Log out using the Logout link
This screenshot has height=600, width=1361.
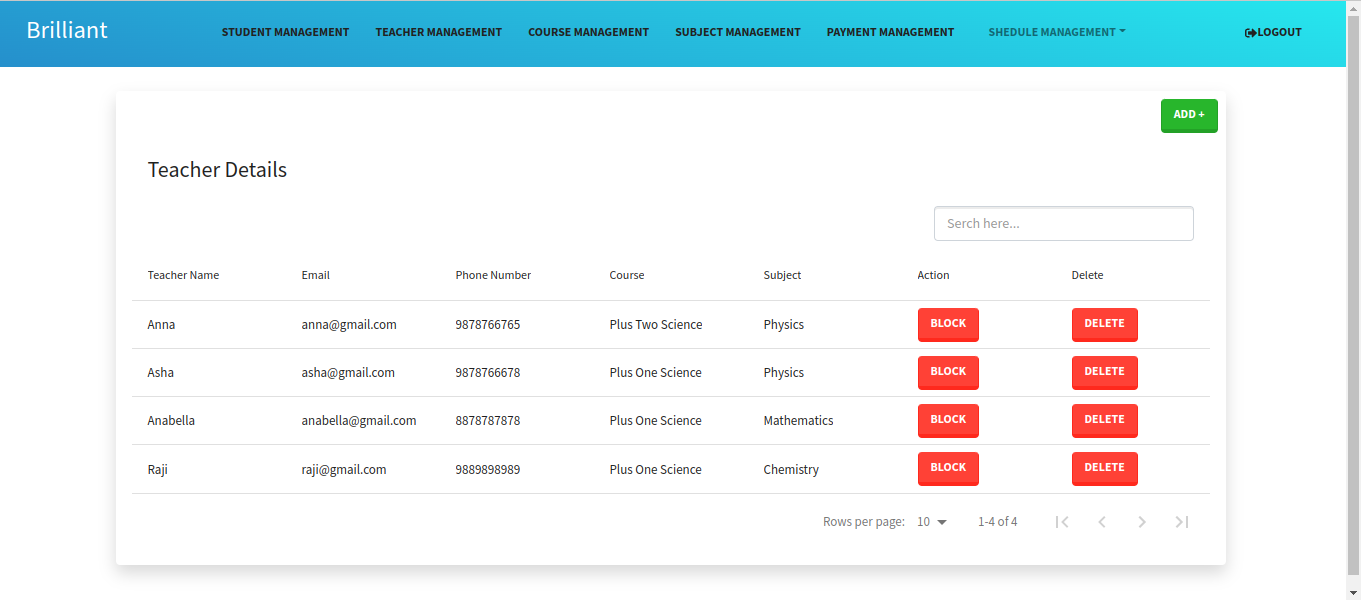pyautogui.click(x=1273, y=32)
